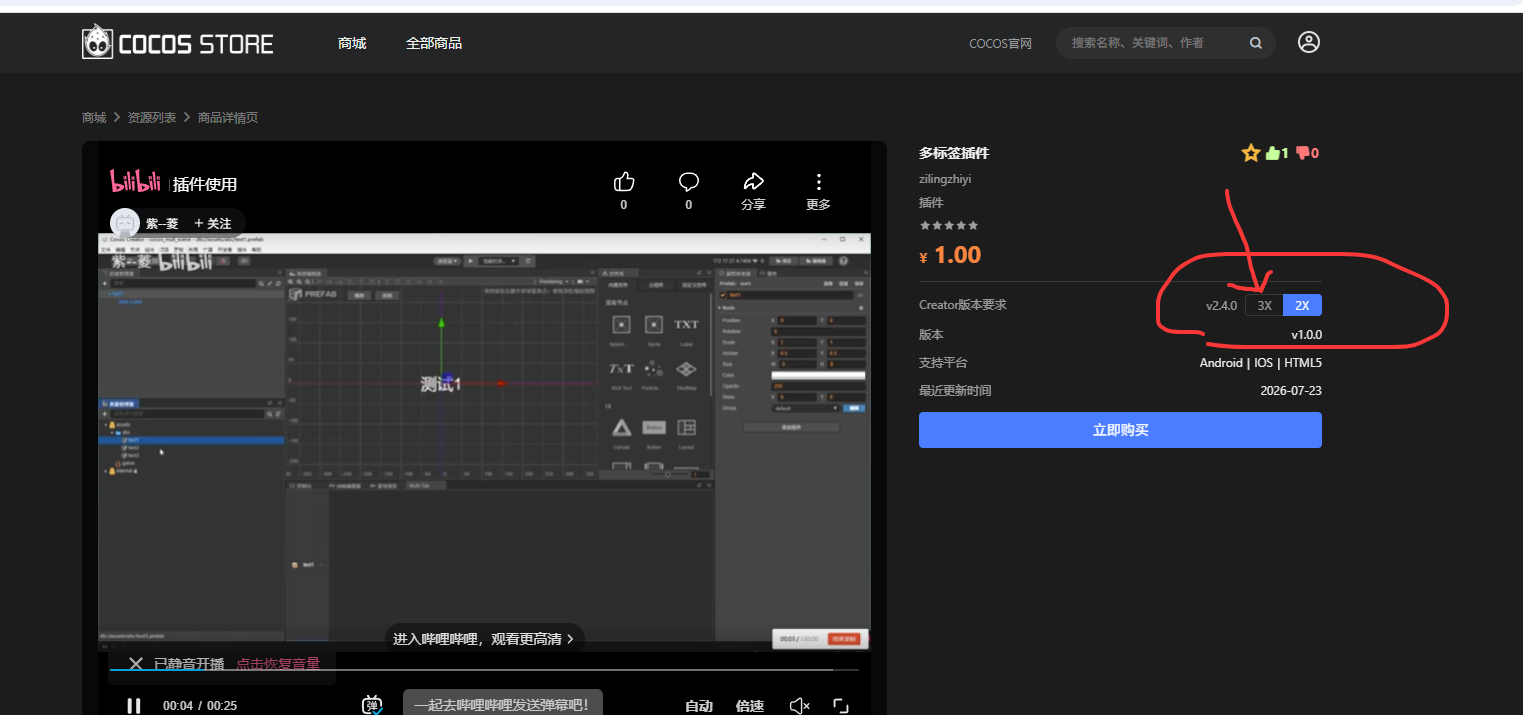
Task: Enter fullscreen video mode
Action: (841, 706)
